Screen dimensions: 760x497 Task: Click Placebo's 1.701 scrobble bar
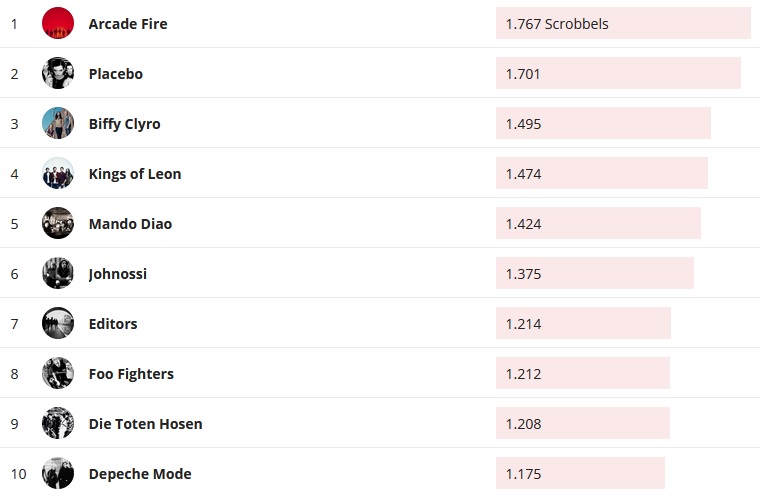click(617, 73)
